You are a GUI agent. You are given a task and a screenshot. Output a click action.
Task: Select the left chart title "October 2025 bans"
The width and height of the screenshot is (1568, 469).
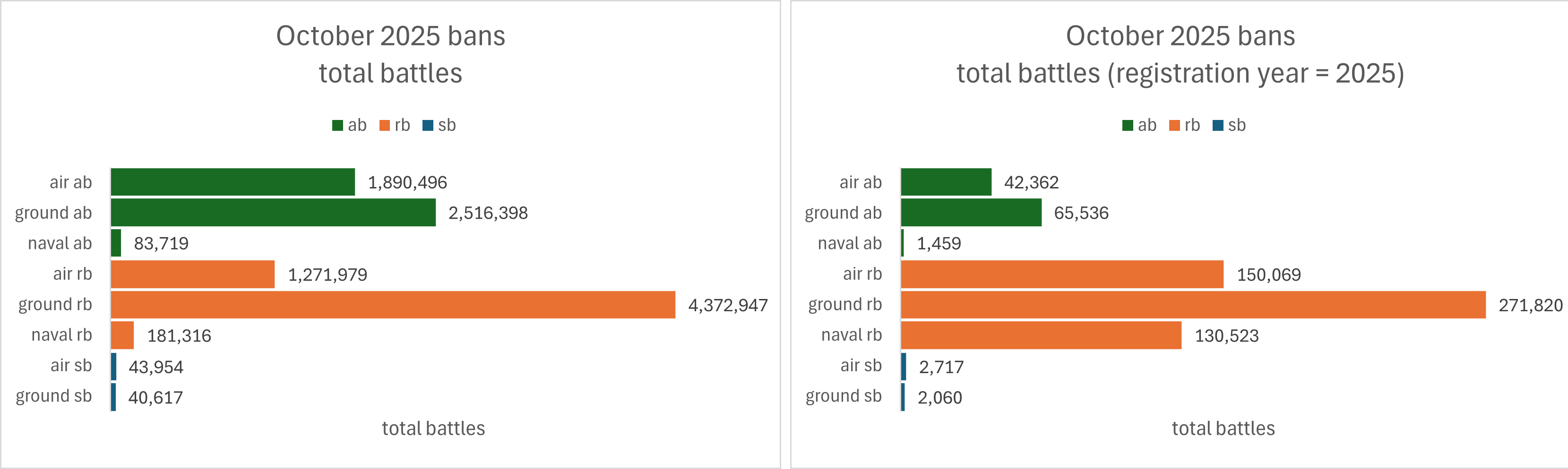pos(390,36)
